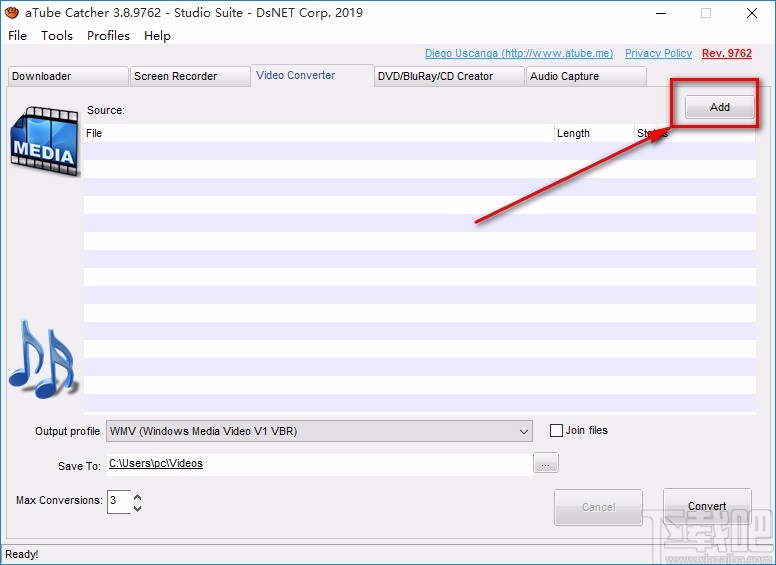This screenshot has height=565, width=776.
Task: Open the Audio Capture tab
Action: (x=586, y=76)
